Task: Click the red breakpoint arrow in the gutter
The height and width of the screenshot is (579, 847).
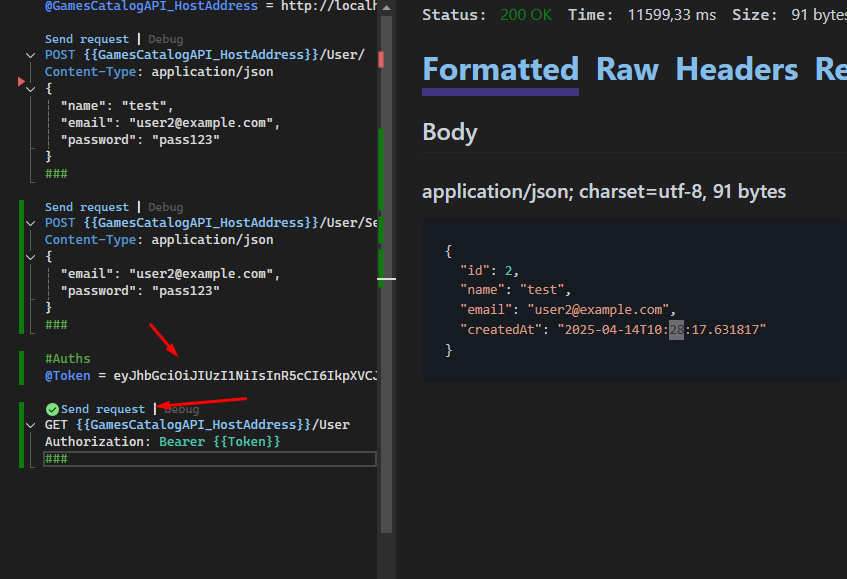Action: [x=21, y=82]
